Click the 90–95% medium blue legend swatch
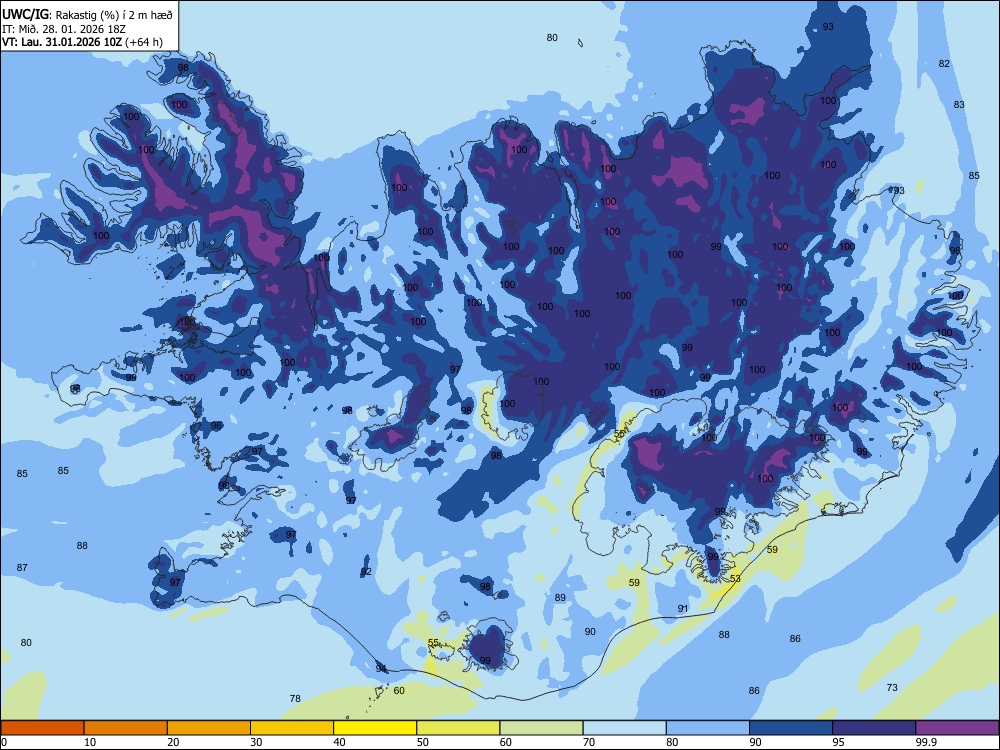This screenshot has width=1000, height=750. [x=791, y=728]
